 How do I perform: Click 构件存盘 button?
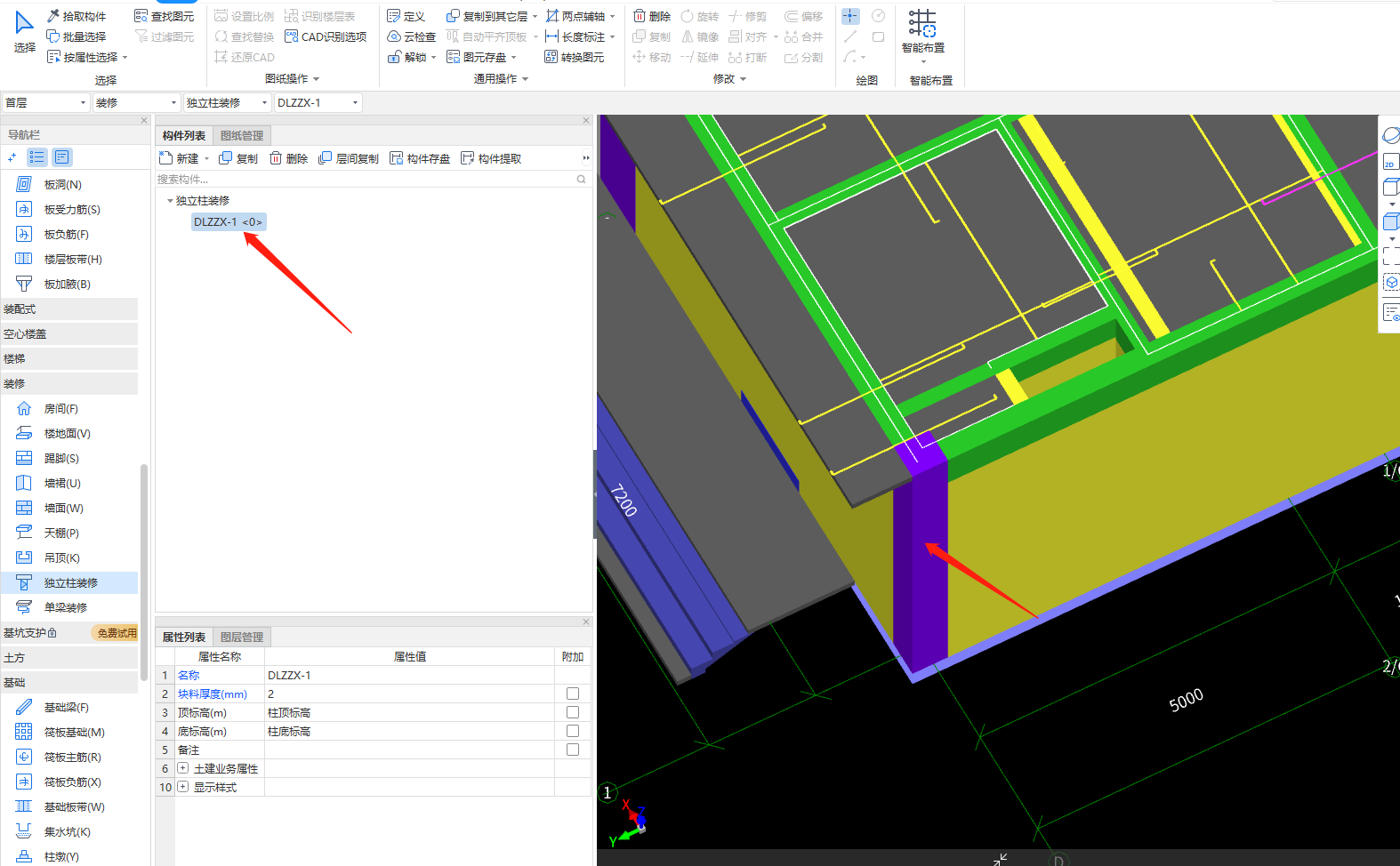[420, 158]
